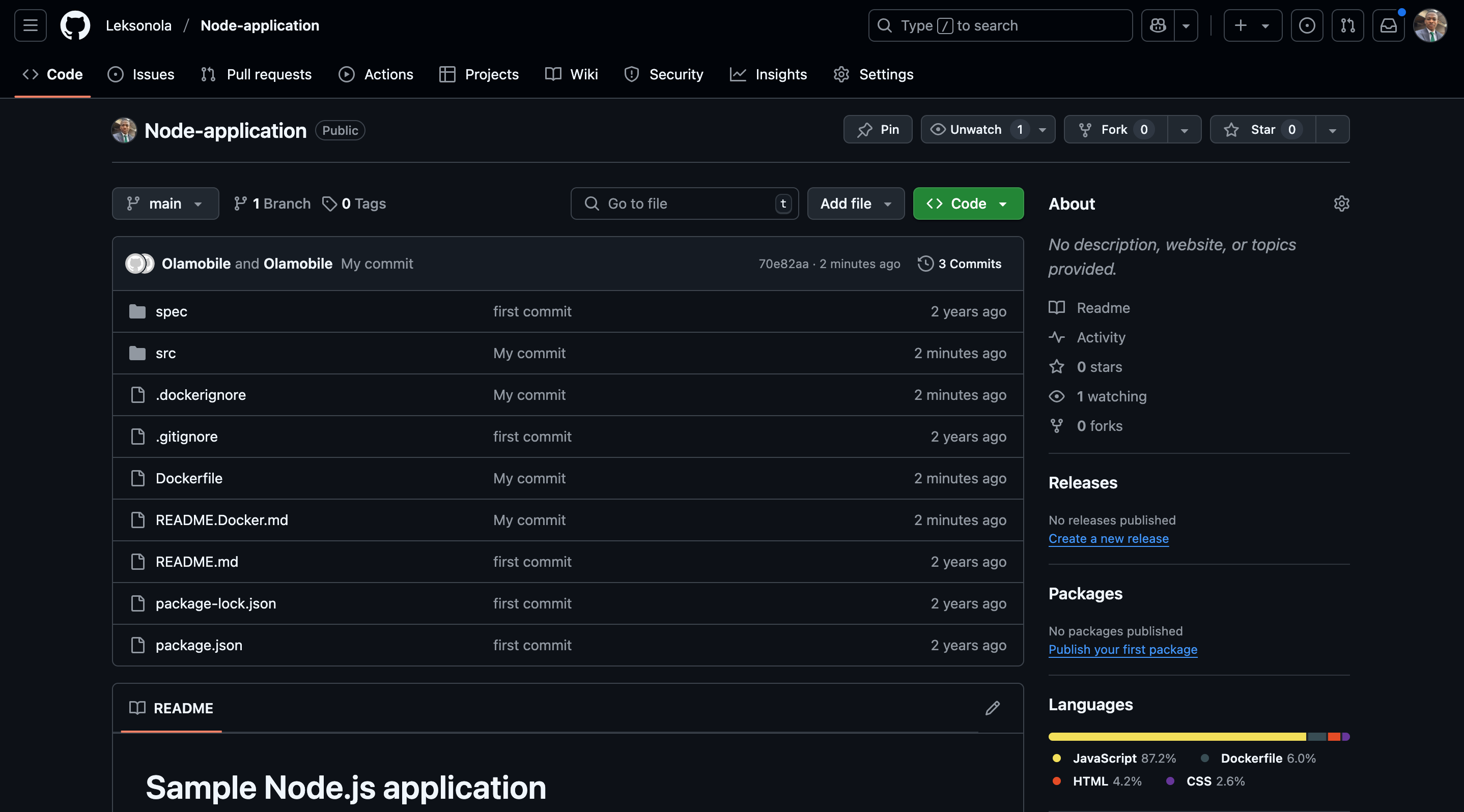The width and height of the screenshot is (1464, 812).
Task: Open the user profile avatar menu
Action: pos(1430,25)
